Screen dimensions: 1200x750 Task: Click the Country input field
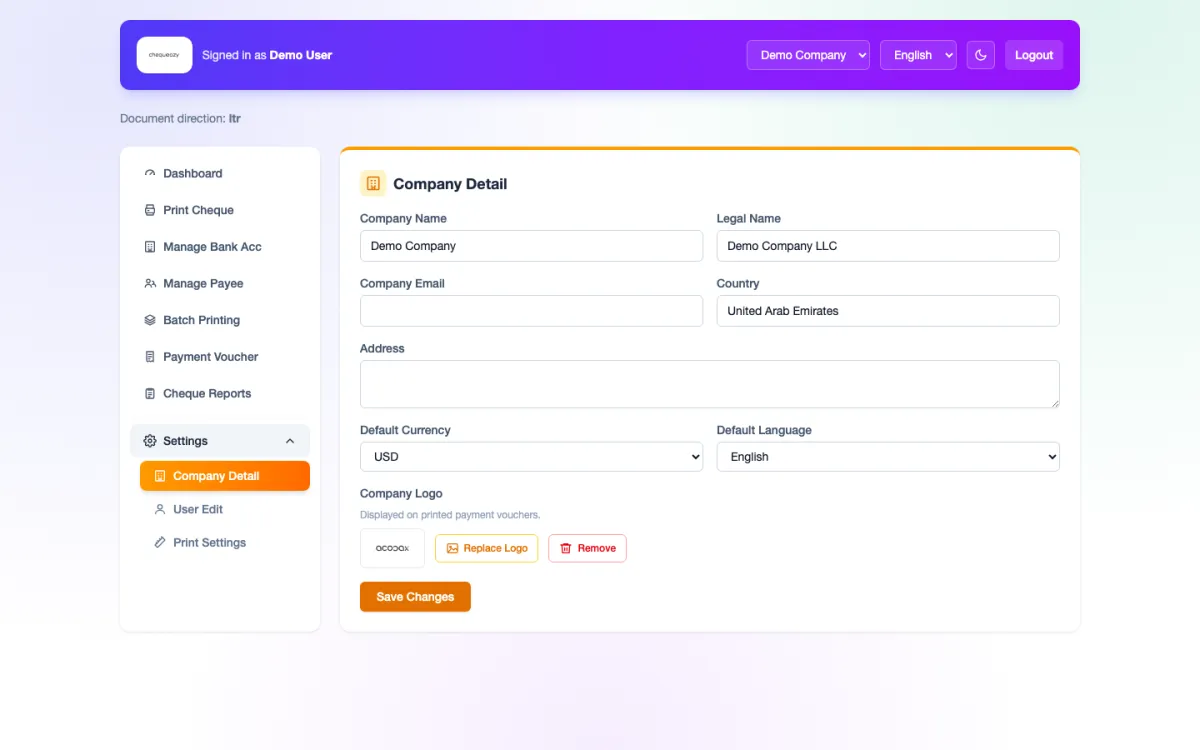(x=888, y=311)
